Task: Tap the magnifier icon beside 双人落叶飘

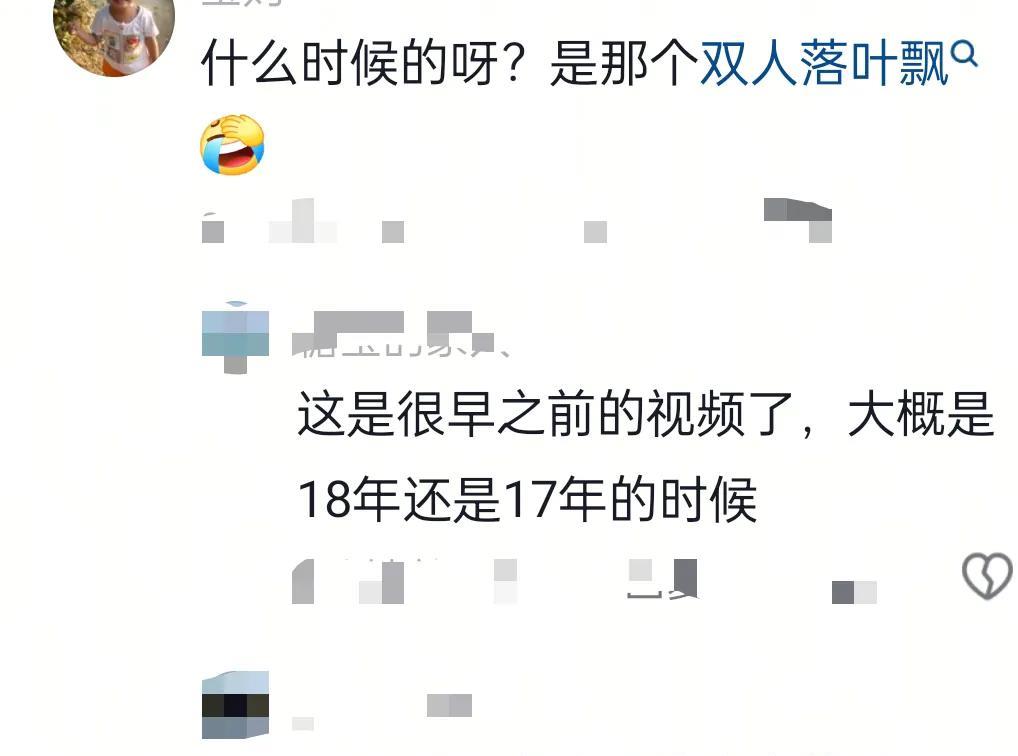Action: pos(964,54)
